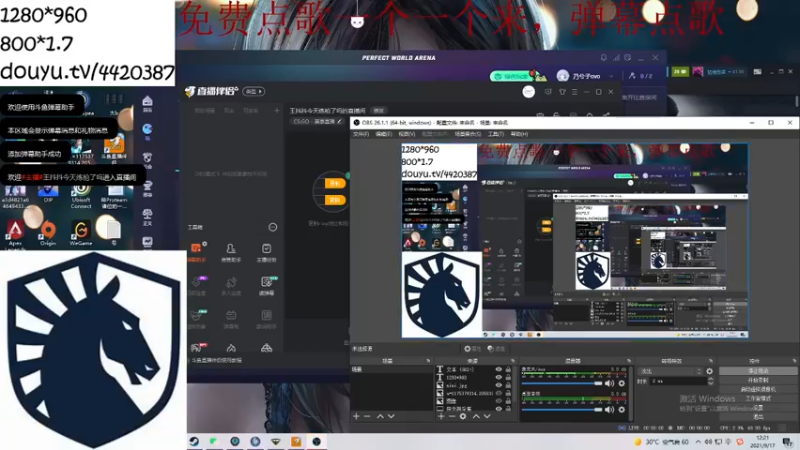
Task: Move source up in OBS Sources panel
Action: (476, 416)
